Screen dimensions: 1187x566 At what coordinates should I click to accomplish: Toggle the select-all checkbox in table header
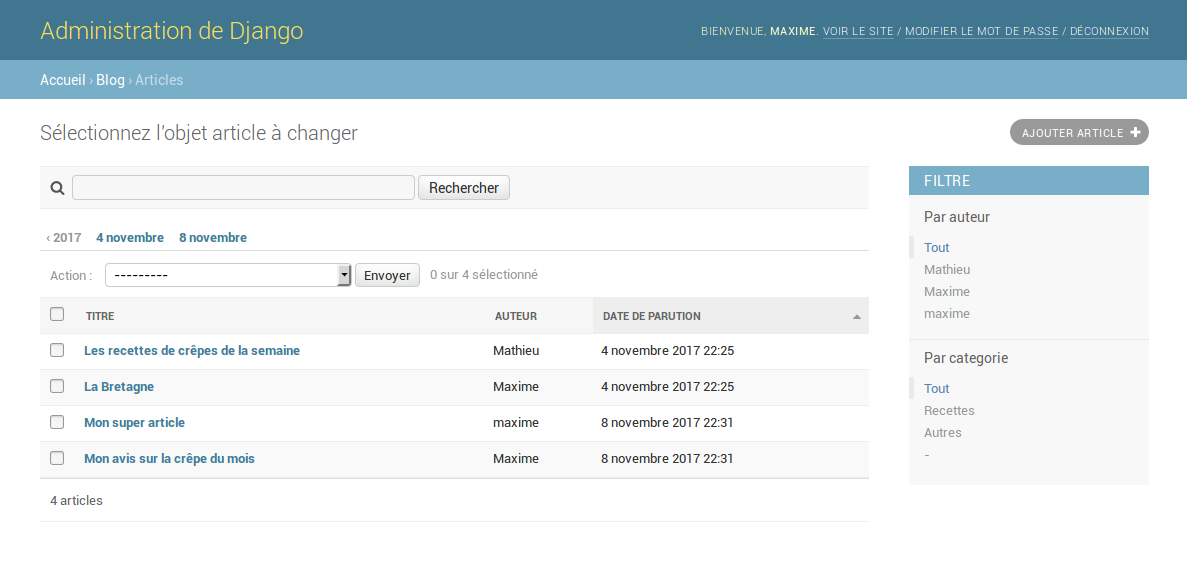coord(57,314)
